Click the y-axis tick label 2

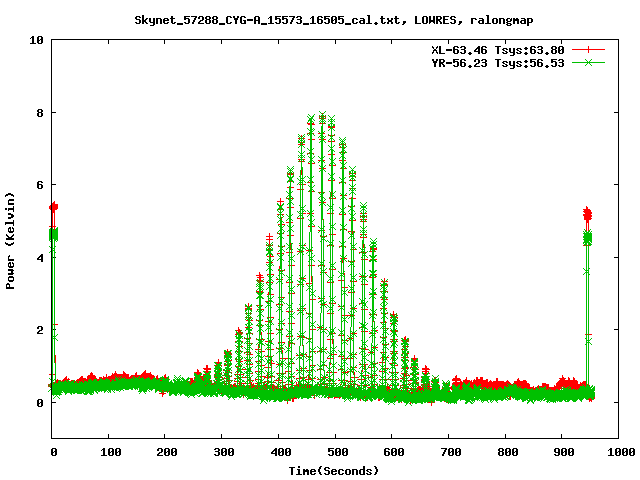(x=40, y=330)
